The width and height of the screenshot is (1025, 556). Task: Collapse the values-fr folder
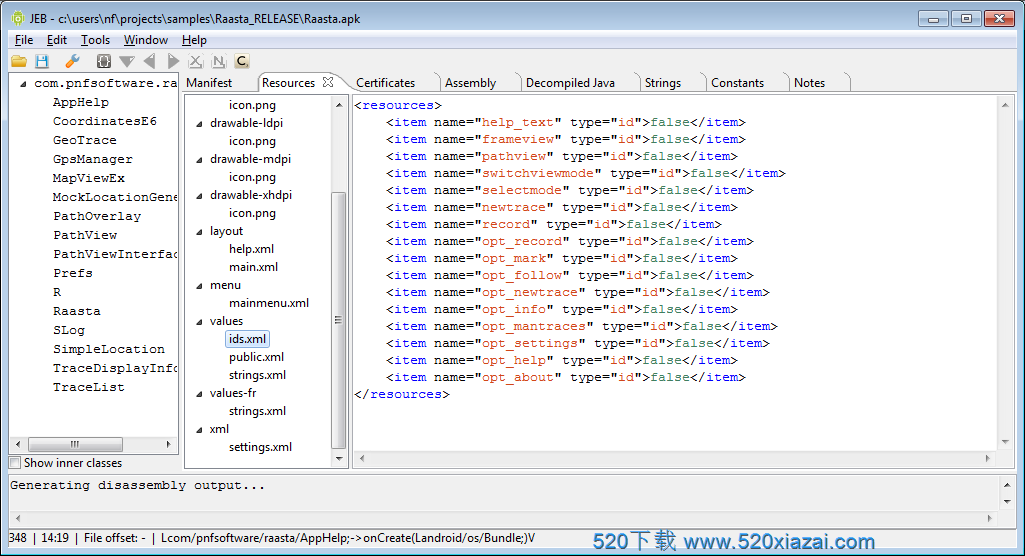199,393
